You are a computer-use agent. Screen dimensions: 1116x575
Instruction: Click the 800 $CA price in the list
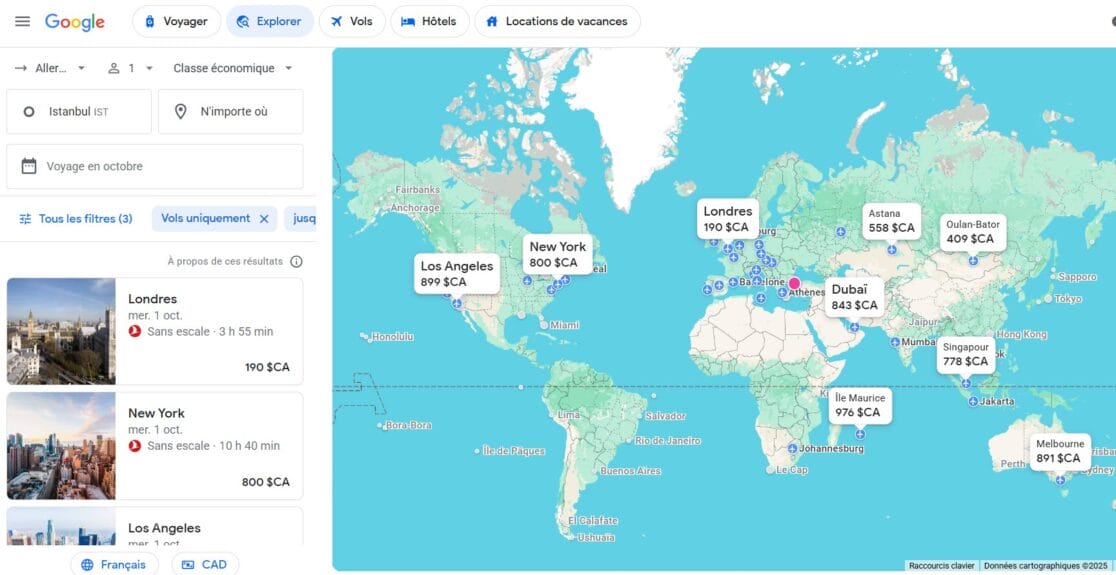click(266, 482)
